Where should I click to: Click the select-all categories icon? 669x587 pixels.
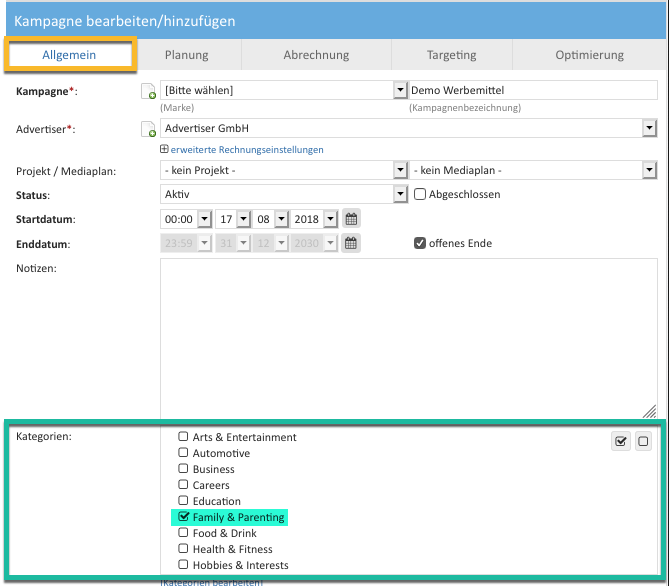(x=621, y=441)
